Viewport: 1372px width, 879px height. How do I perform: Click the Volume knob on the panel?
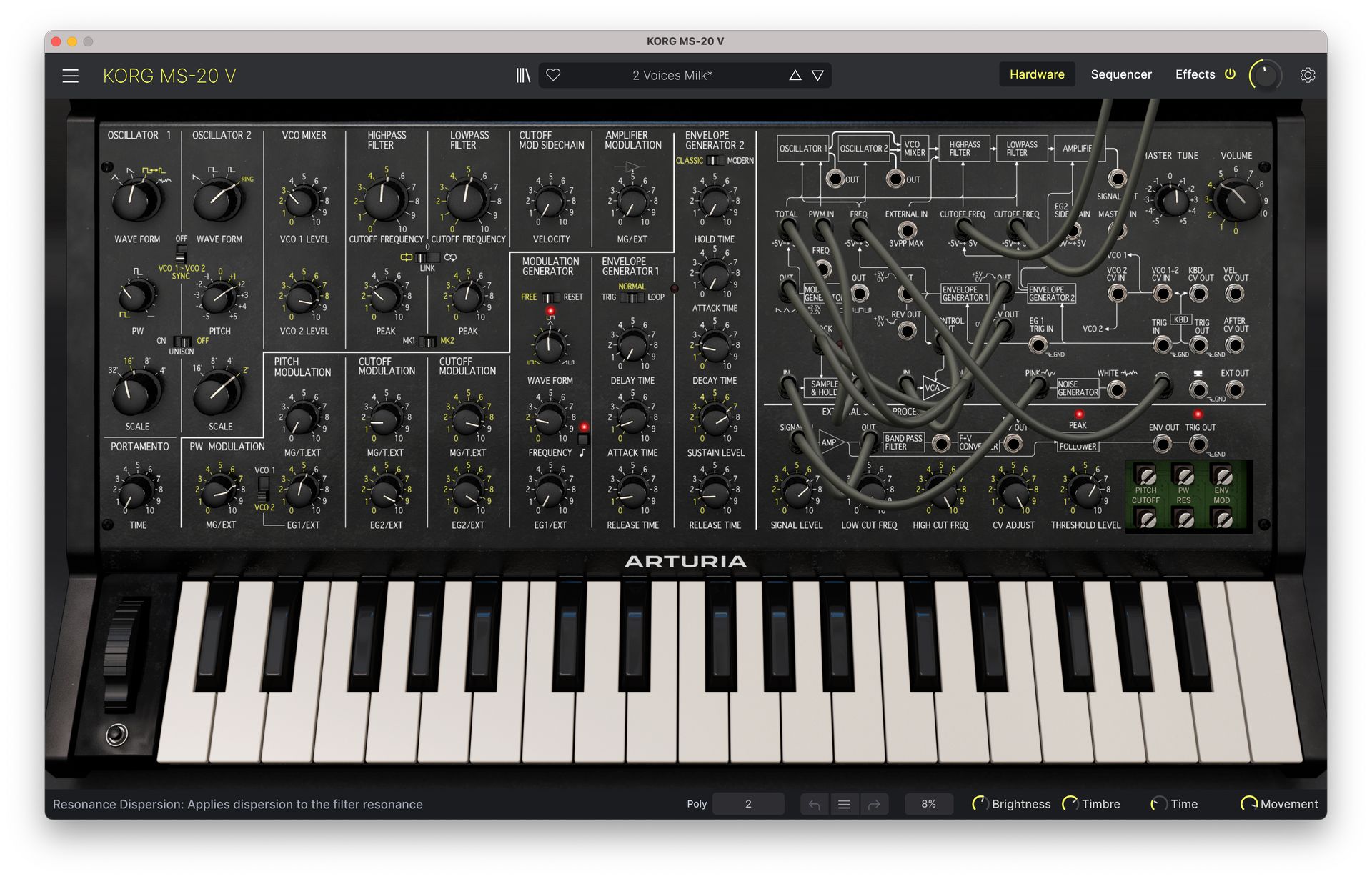coord(1237,200)
